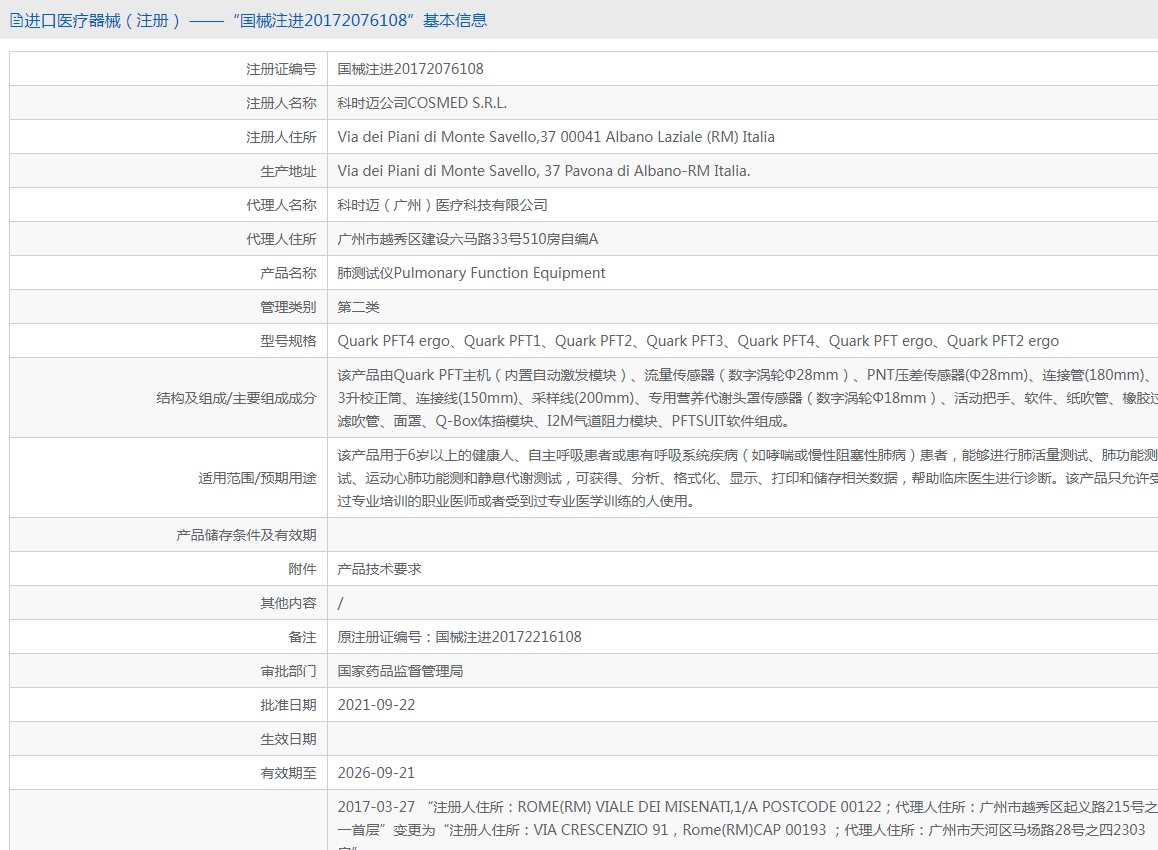1158x850 pixels.
Task: Click the page title ending in 基本信息
Action: pyautogui.click(x=256, y=21)
